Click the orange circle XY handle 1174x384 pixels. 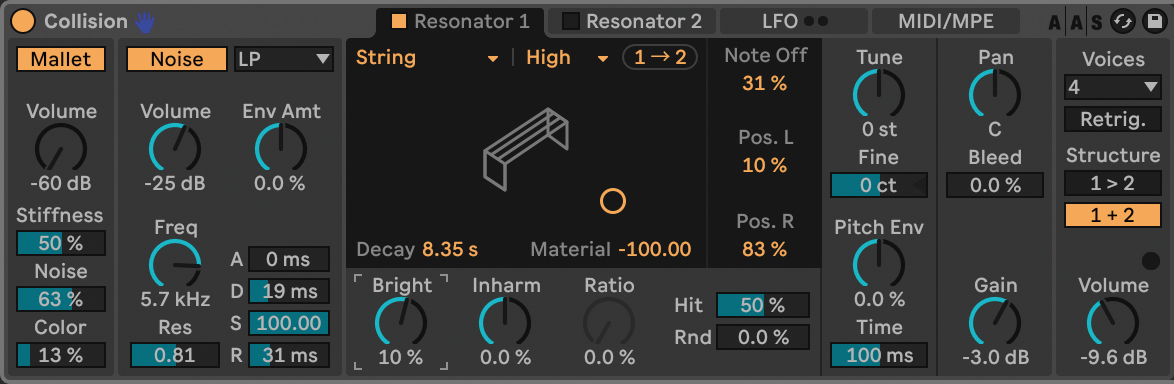coord(612,201)
